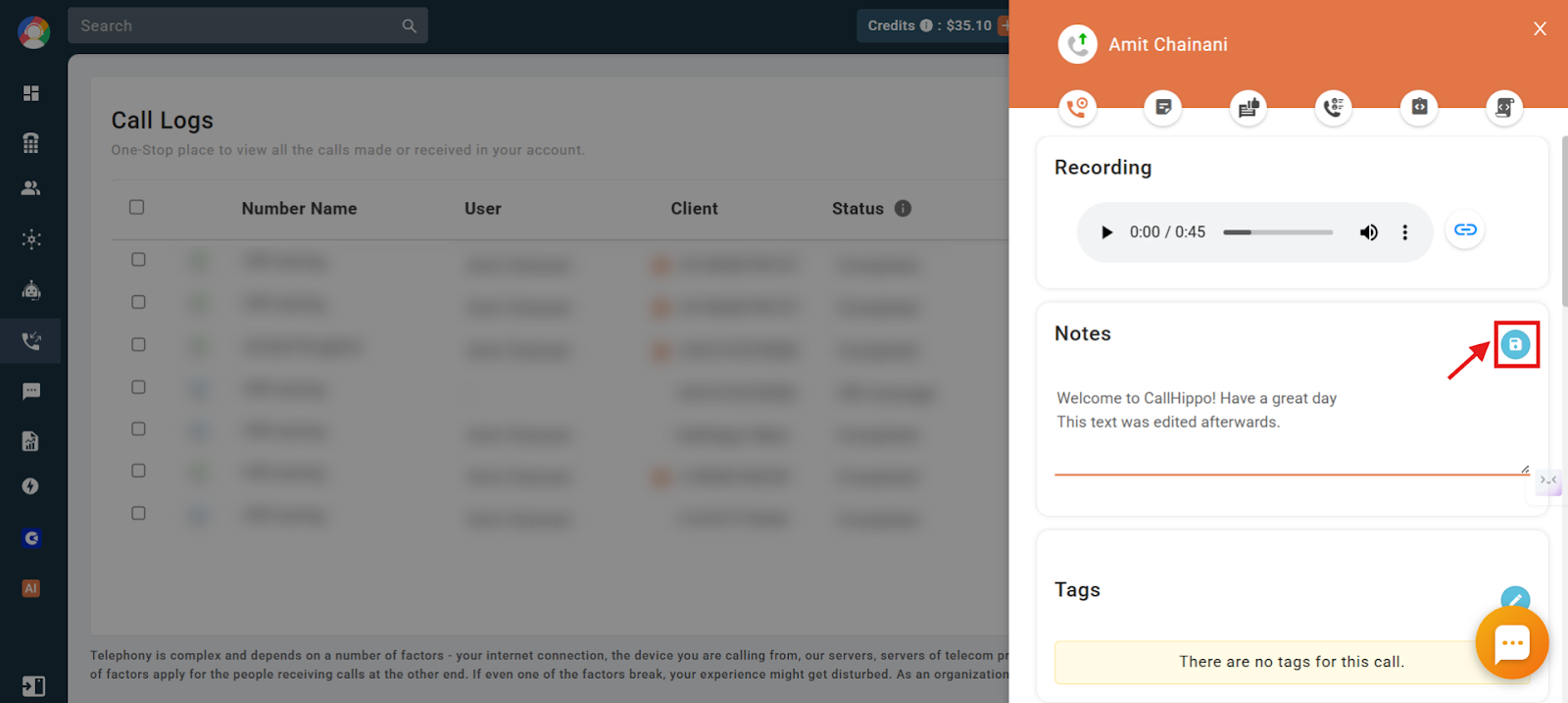Image resolution: width=1568 pixels, height=703 pixels.
Task: Tick the fifth call log row checkbox
Action: click(x=138, y=428)
